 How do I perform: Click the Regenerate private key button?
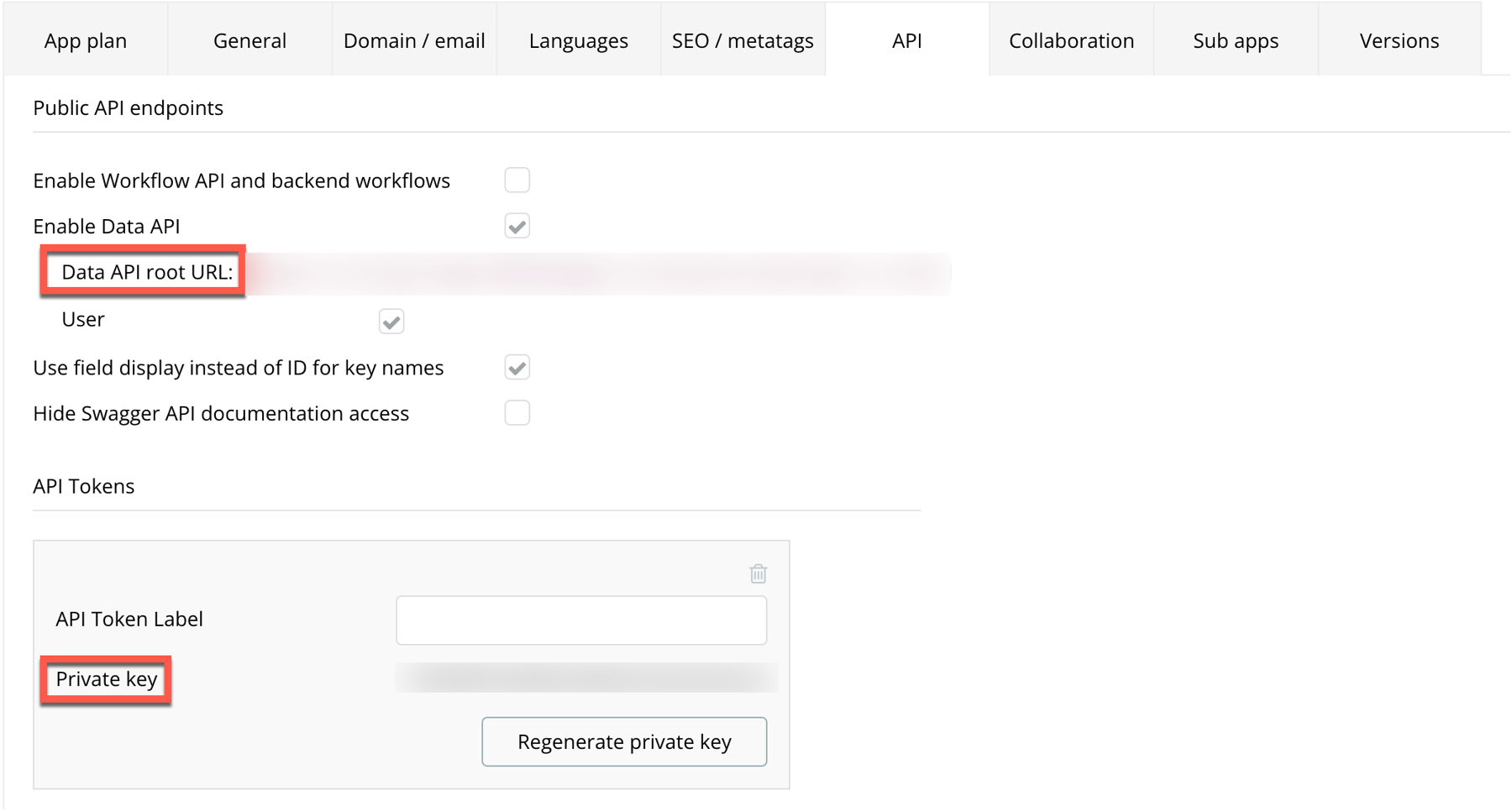[624, 741]
